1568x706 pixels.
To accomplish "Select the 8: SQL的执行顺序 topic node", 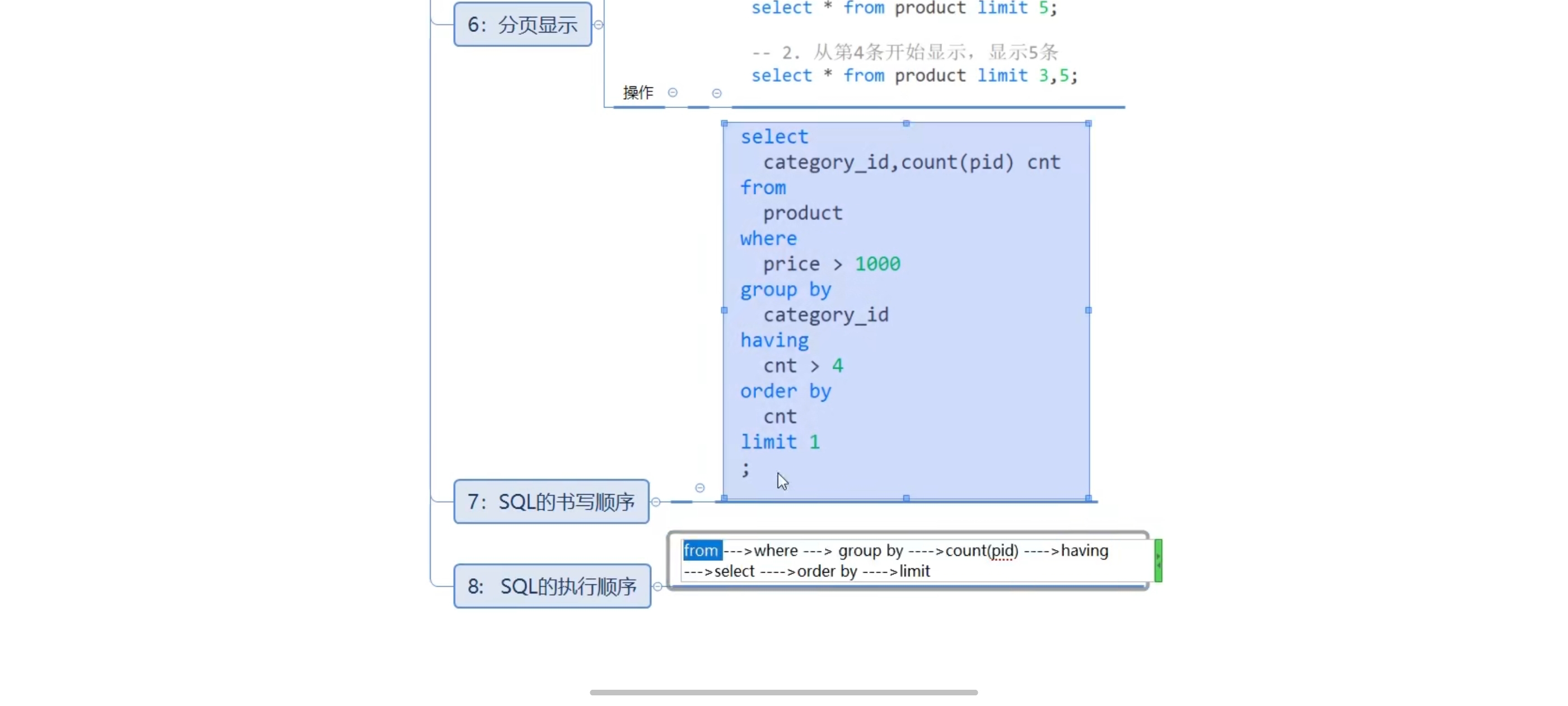I will point(552,586).
